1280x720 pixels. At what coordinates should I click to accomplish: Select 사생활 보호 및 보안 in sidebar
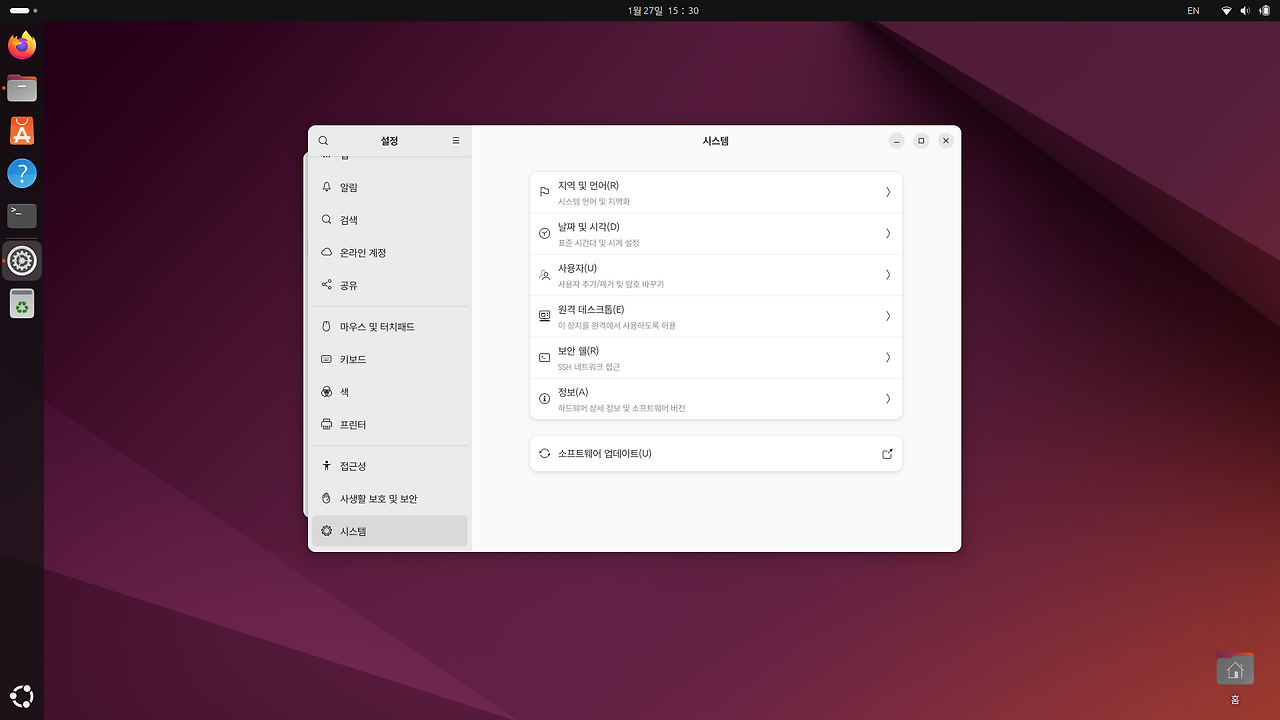click(x=389, y=499)
